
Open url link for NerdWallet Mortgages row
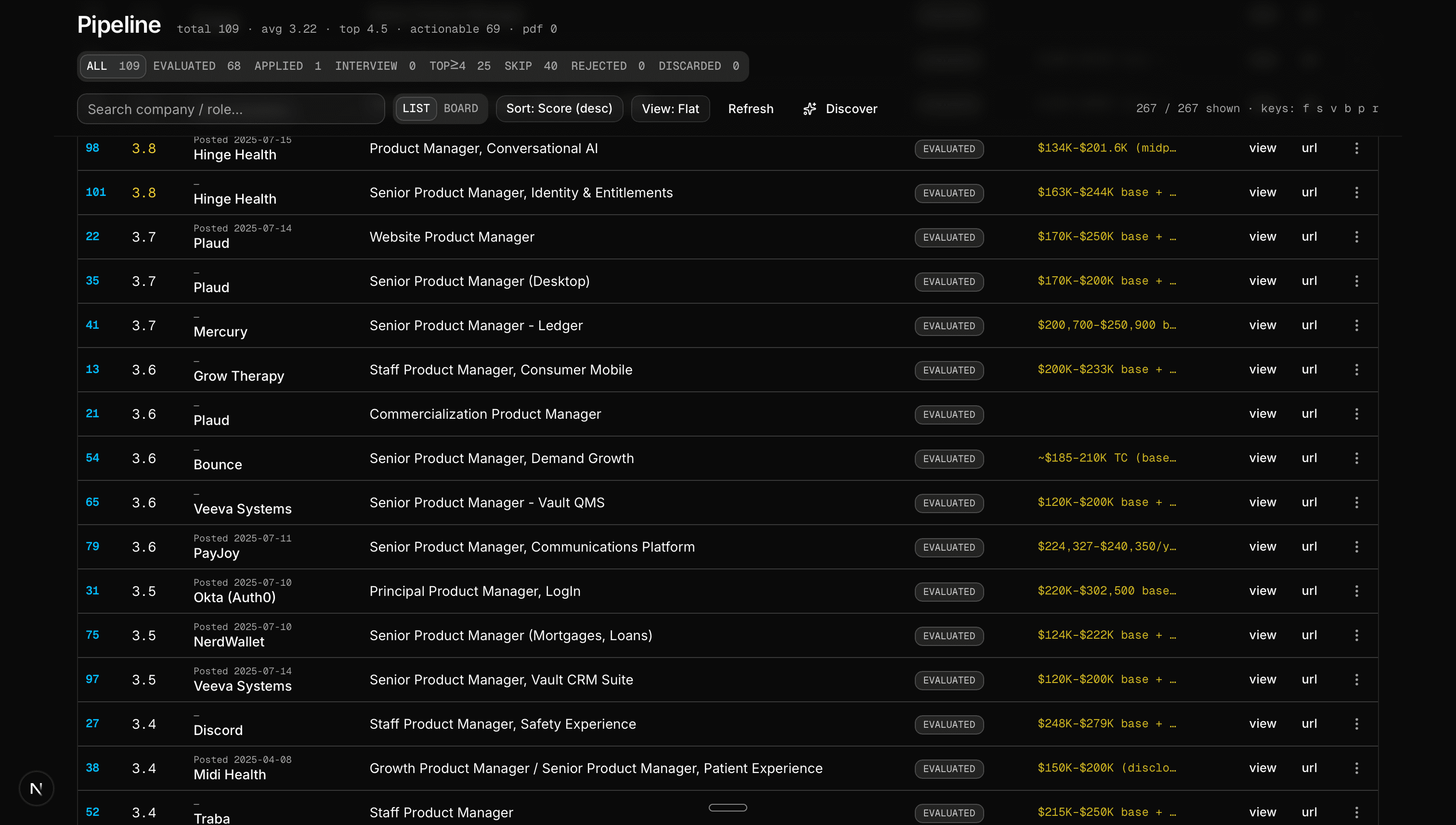pyautogui.click(x=1309, y=634)
